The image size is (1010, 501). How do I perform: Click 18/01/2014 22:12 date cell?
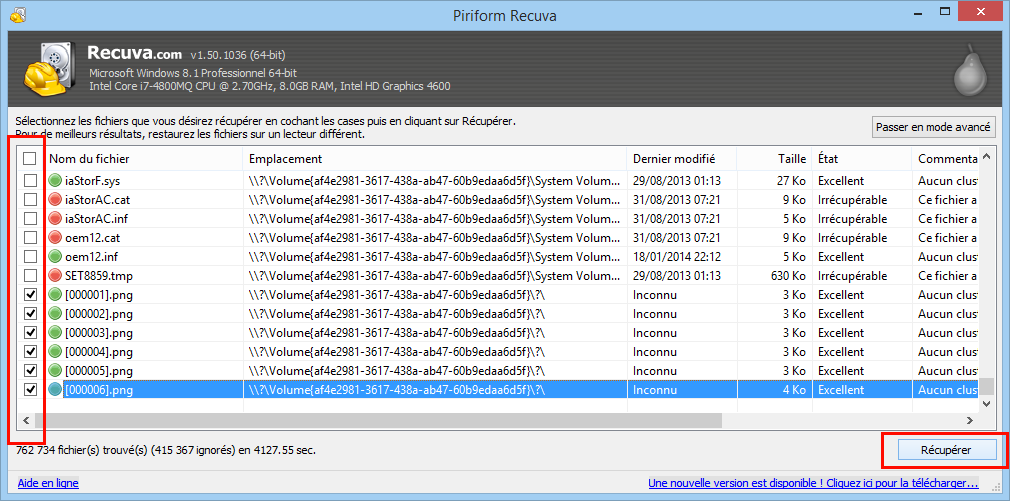click(676, 257)
